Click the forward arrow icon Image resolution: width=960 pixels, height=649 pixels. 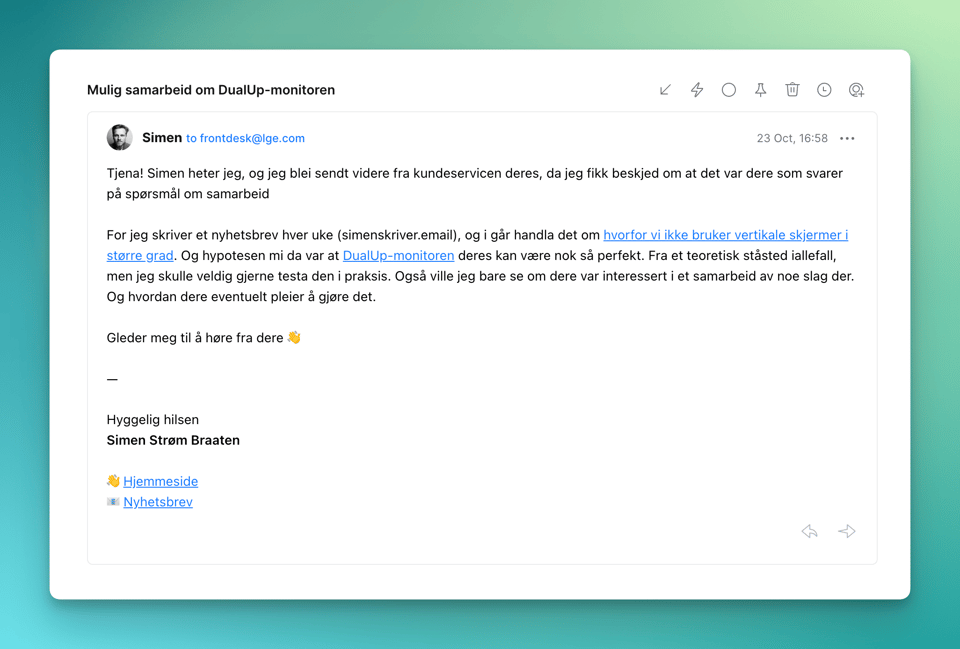pos(847,531)
